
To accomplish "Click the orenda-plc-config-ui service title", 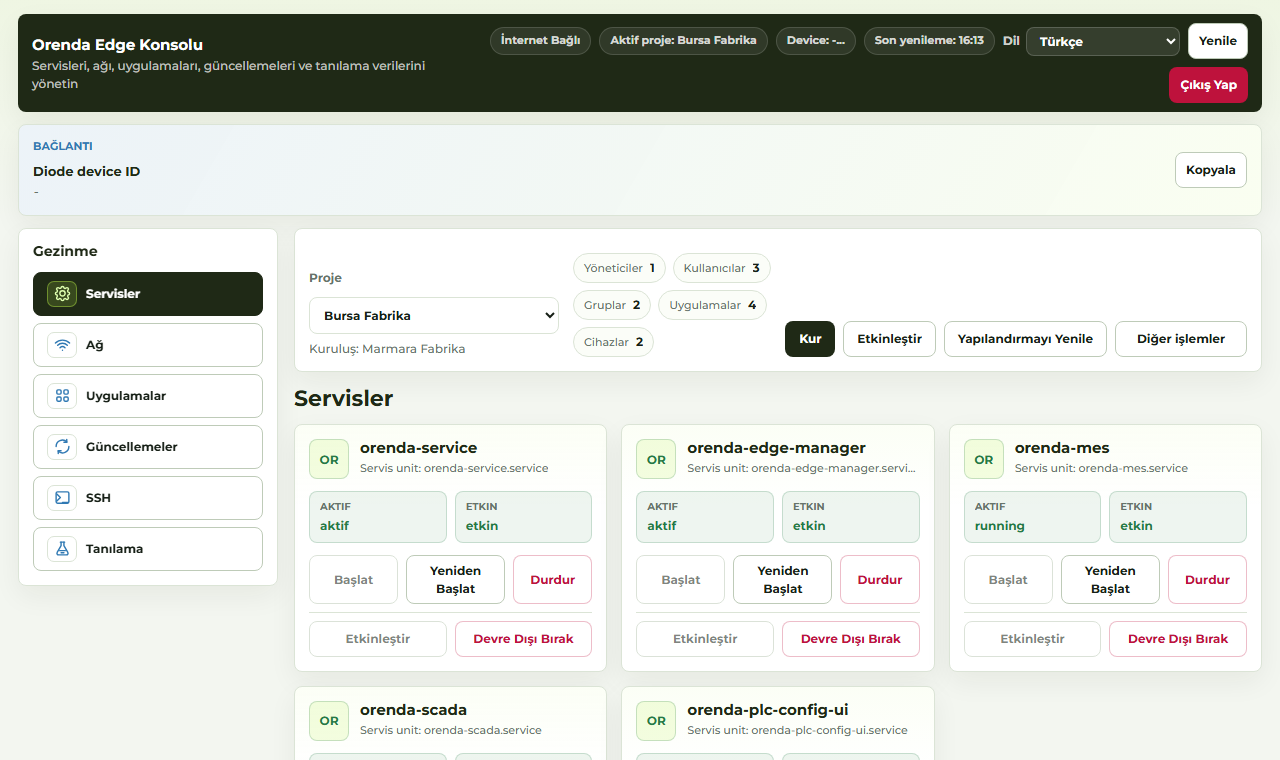I will 768,710.
